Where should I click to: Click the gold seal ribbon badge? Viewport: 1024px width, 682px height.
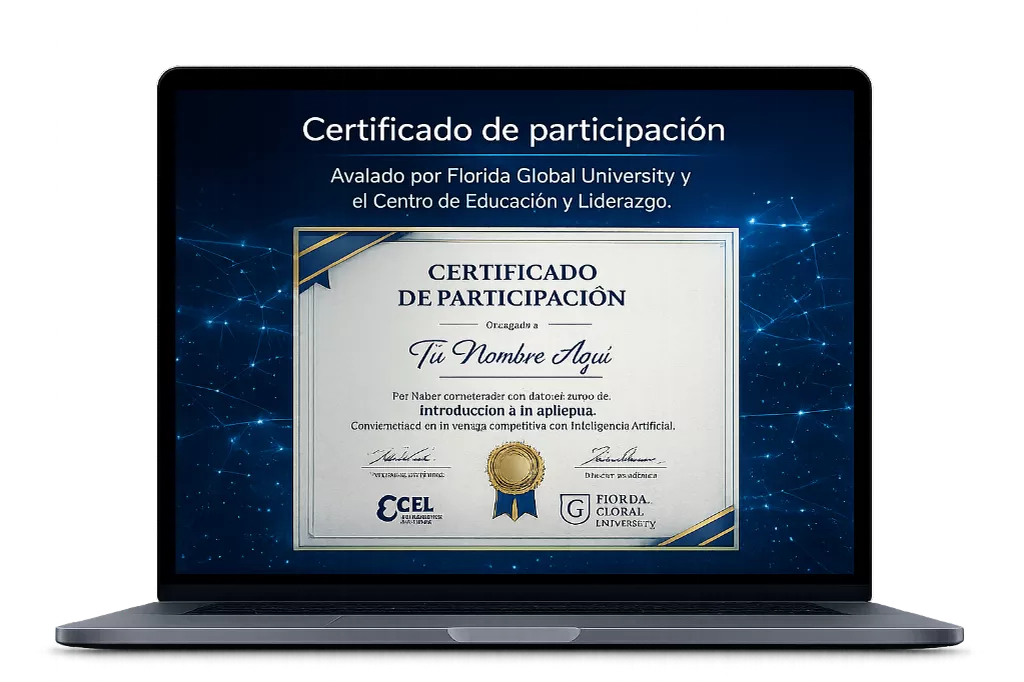(515, 481)
